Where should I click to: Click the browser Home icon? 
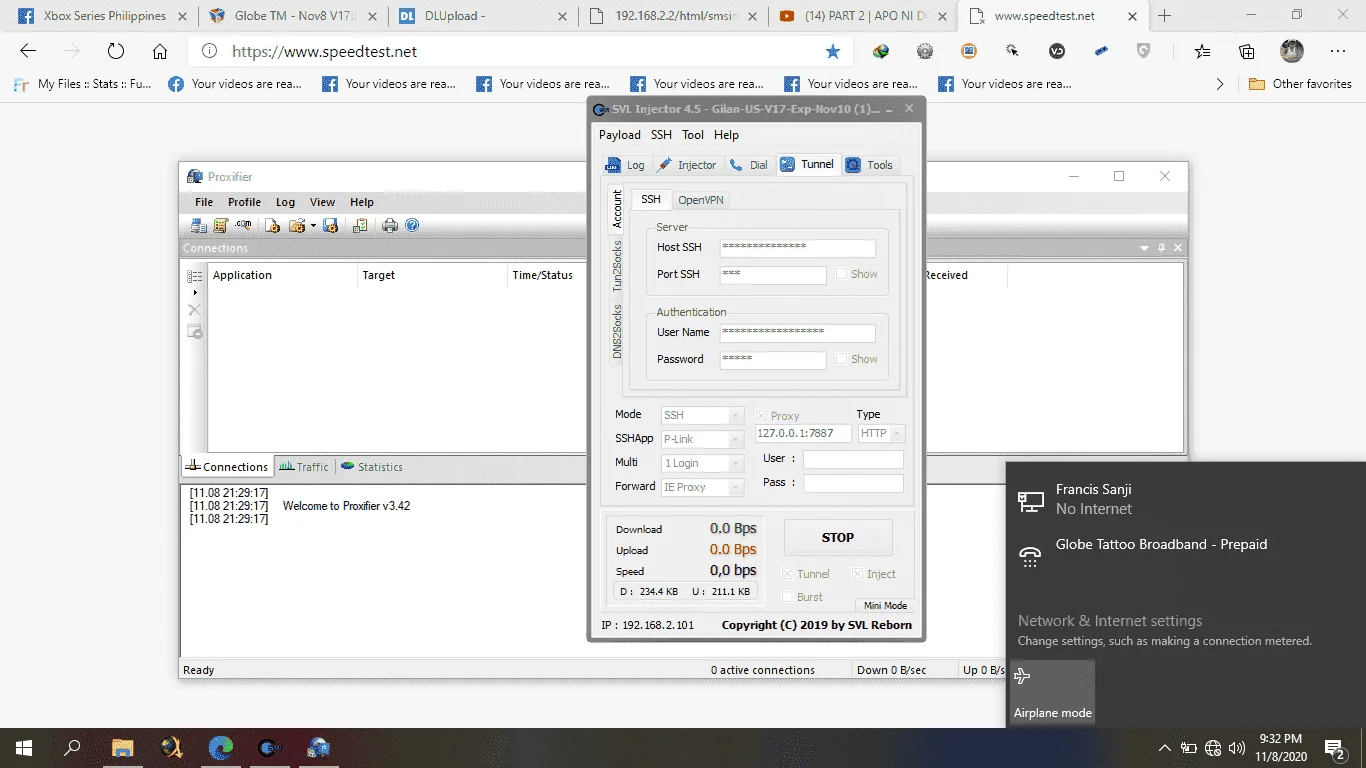160,52
